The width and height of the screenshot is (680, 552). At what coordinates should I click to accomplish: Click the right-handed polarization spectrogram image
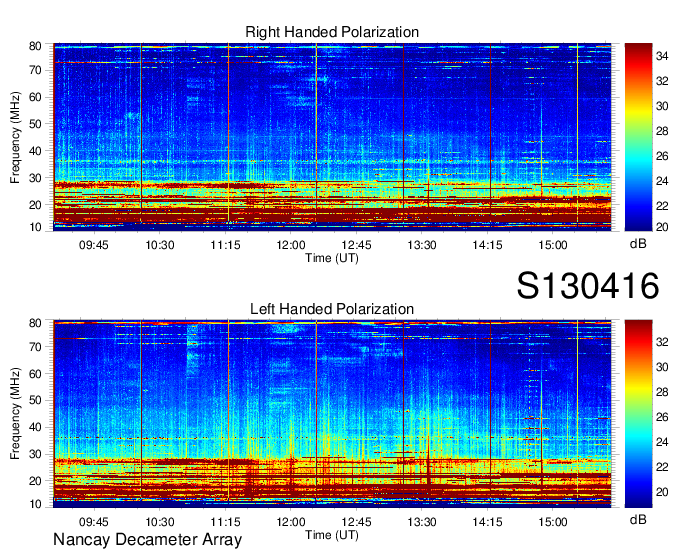point(332,137)
